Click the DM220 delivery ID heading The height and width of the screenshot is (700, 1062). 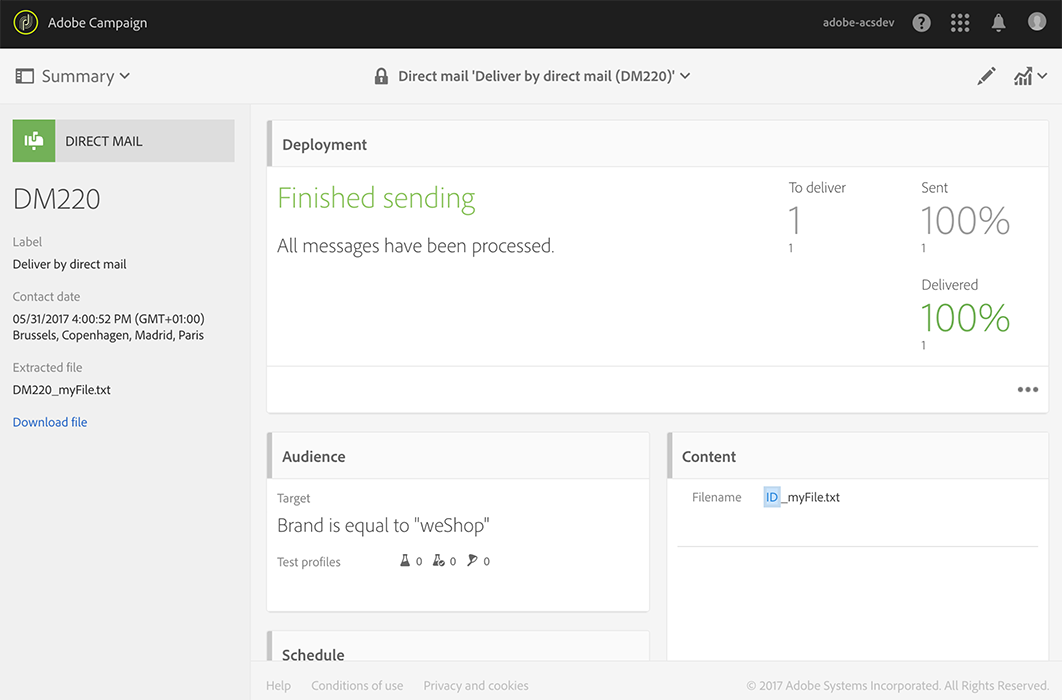[x=57, y=199]
